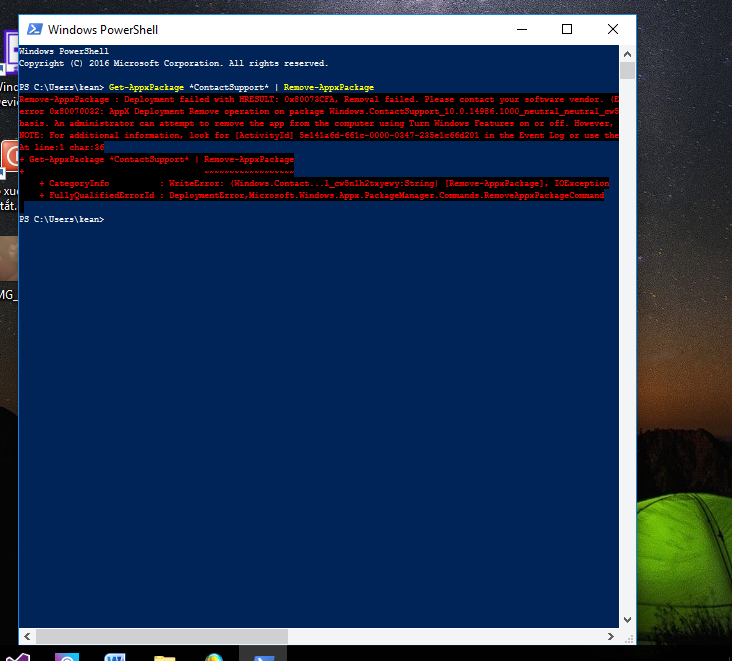Screen dimensions: 732x661
Task: Click the vertical scrollbar thumb
Action: coord(627,70)
